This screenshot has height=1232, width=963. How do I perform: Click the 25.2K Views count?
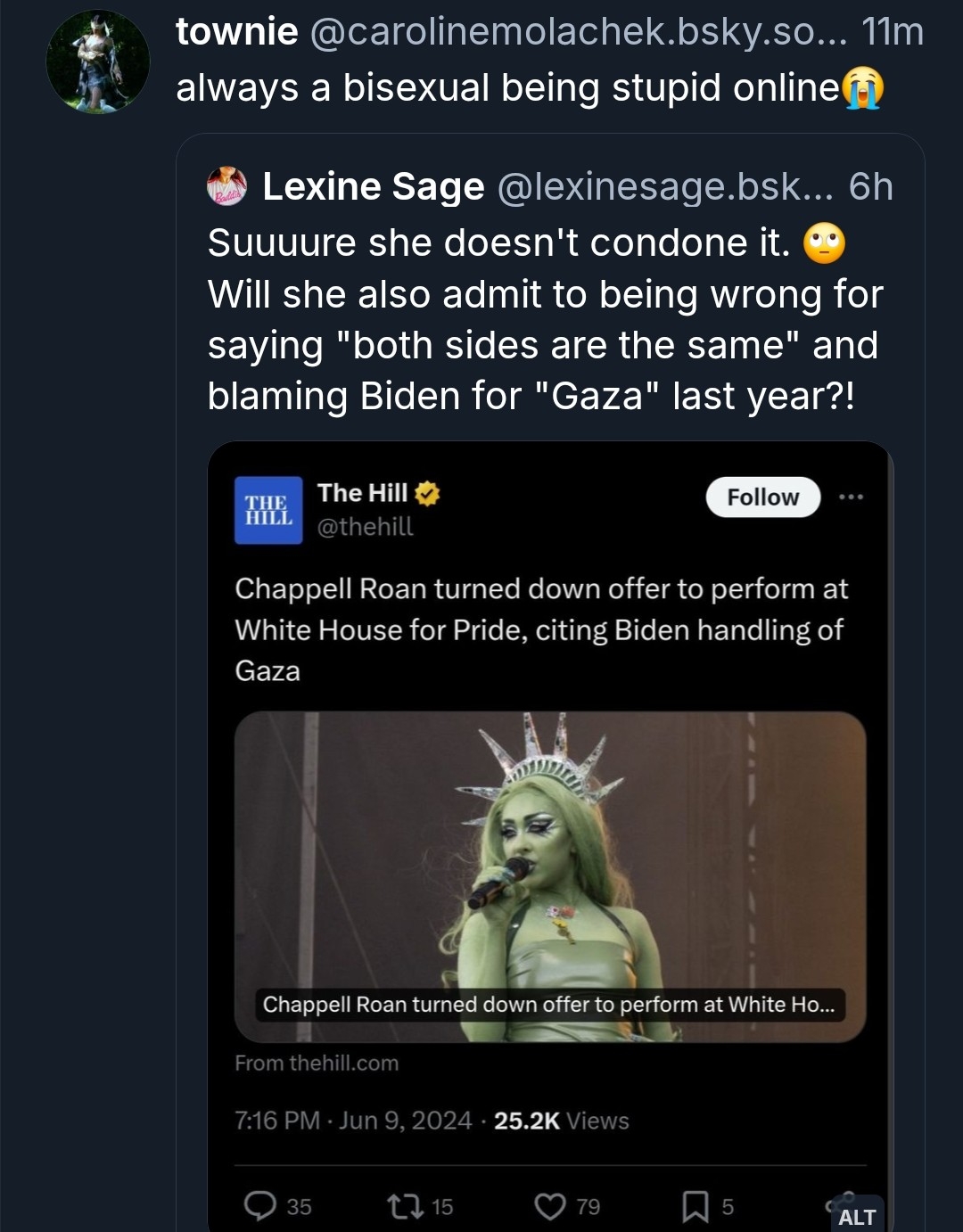561,1121
